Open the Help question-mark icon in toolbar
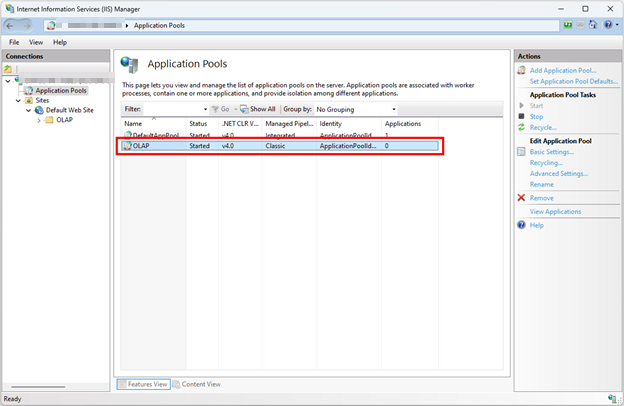The image size is (624, 406). pos(608,25)
